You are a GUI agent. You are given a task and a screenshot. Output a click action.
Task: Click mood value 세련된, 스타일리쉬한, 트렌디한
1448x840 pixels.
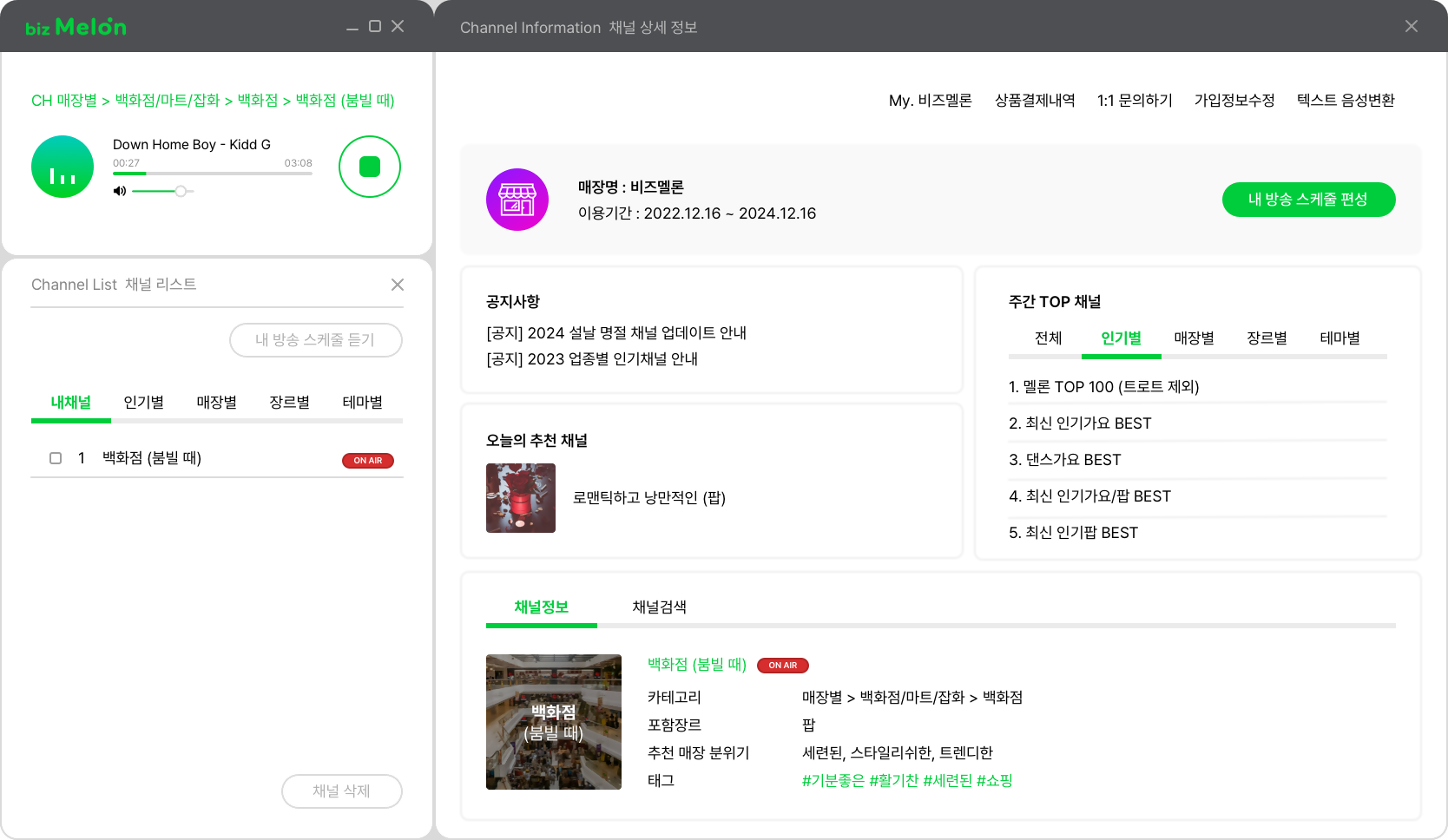[x=898, y=753]
